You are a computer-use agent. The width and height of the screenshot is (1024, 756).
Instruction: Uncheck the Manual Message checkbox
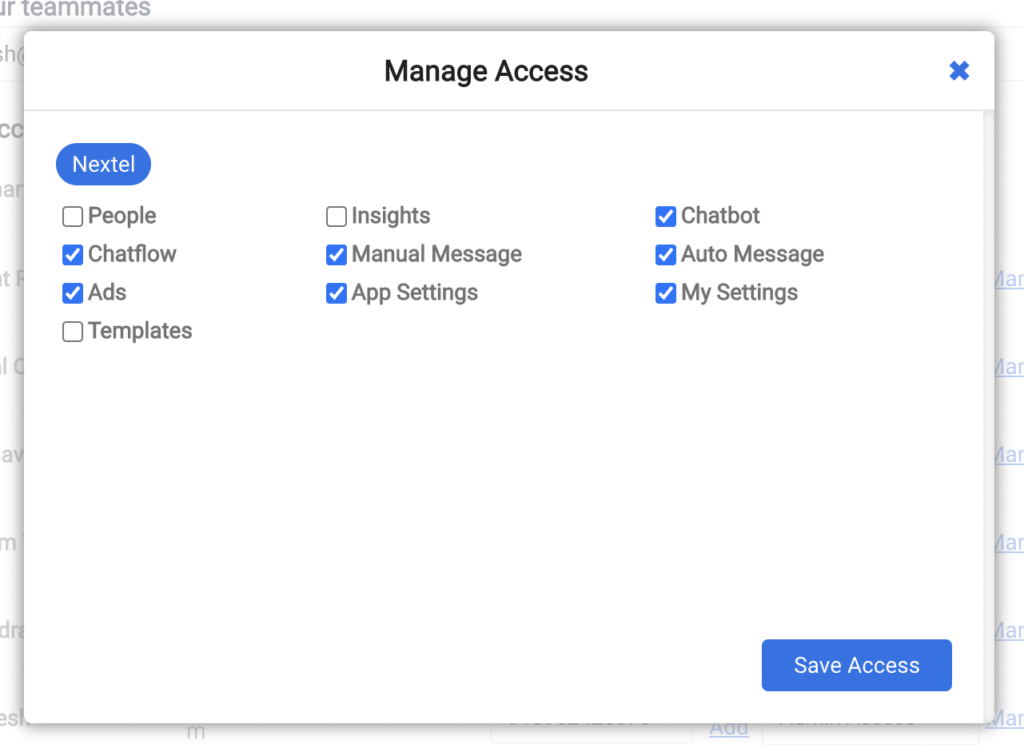[336, 255]
